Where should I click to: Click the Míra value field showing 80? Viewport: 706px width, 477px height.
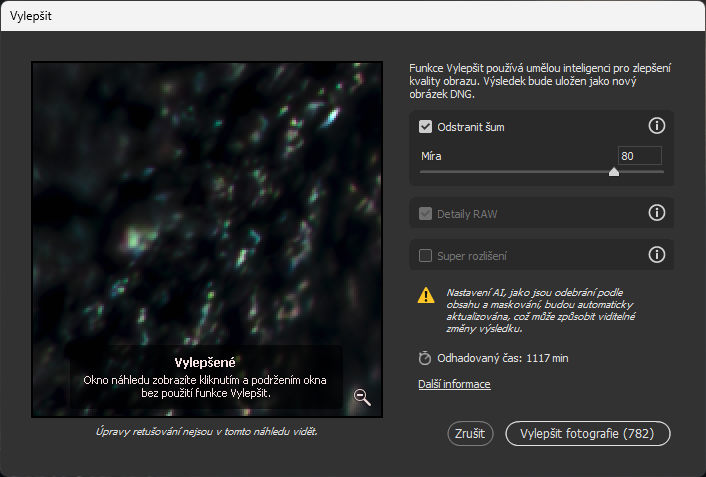pyautogui.click(x=639, y=156)
